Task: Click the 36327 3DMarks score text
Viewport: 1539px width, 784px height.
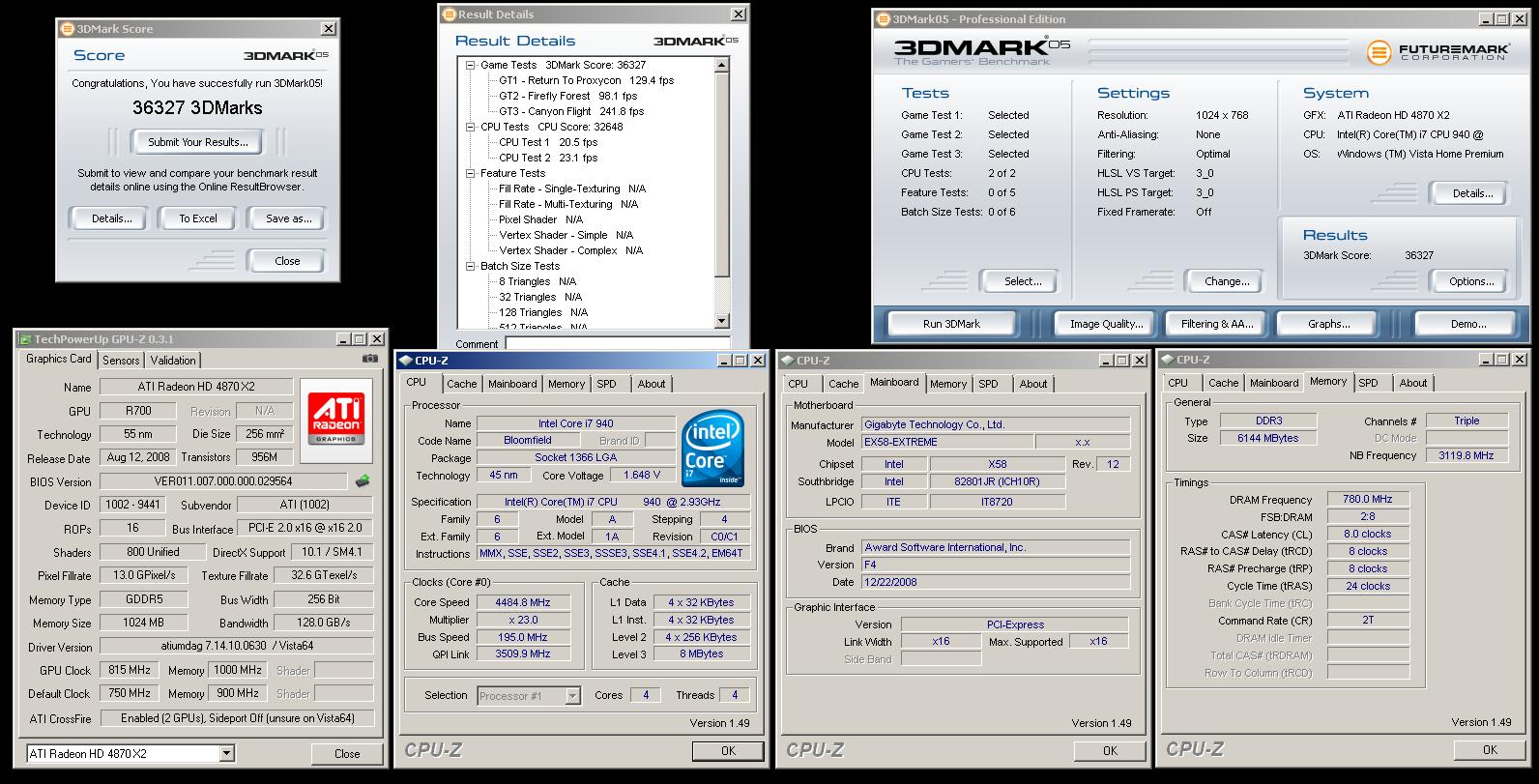Action: point(197,108)
